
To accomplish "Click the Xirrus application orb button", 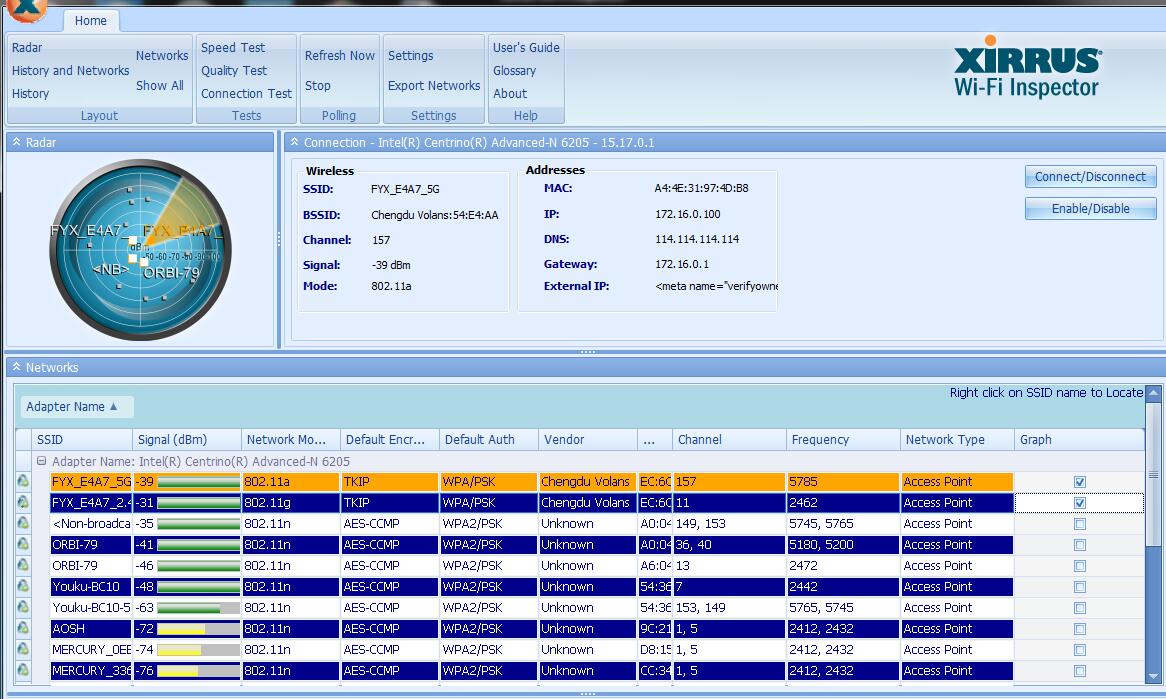I will click(x=26, y=8).
